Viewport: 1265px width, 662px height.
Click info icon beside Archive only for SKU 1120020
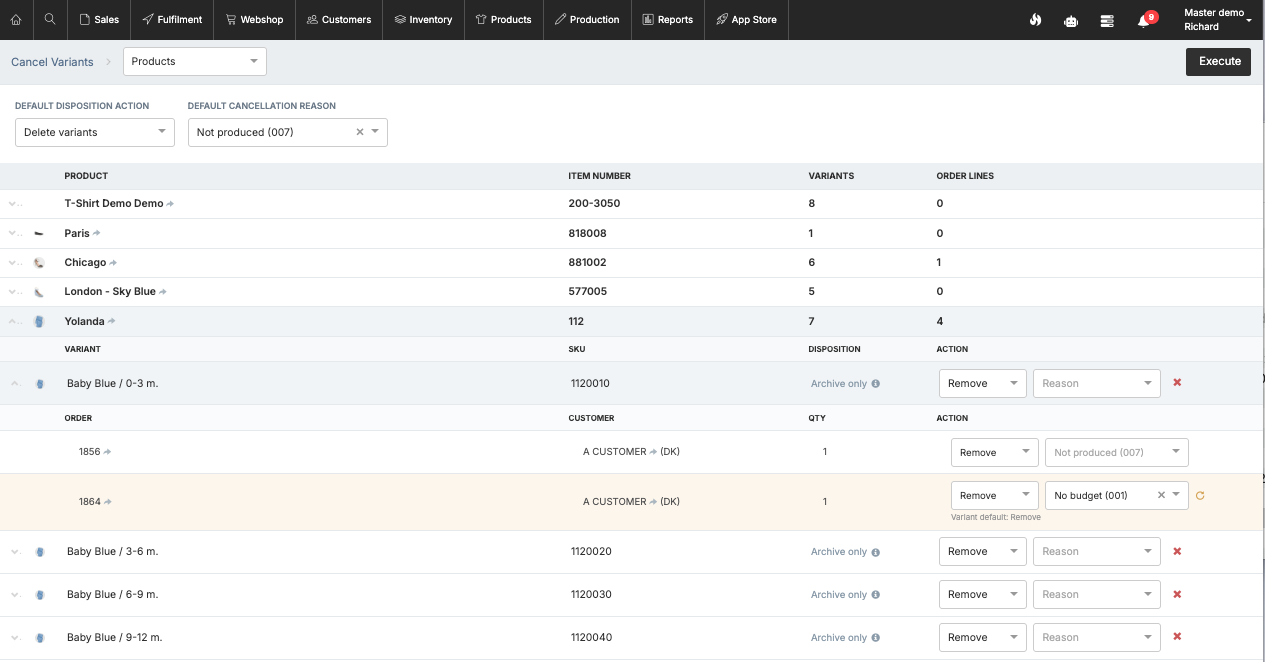[876, 552]
